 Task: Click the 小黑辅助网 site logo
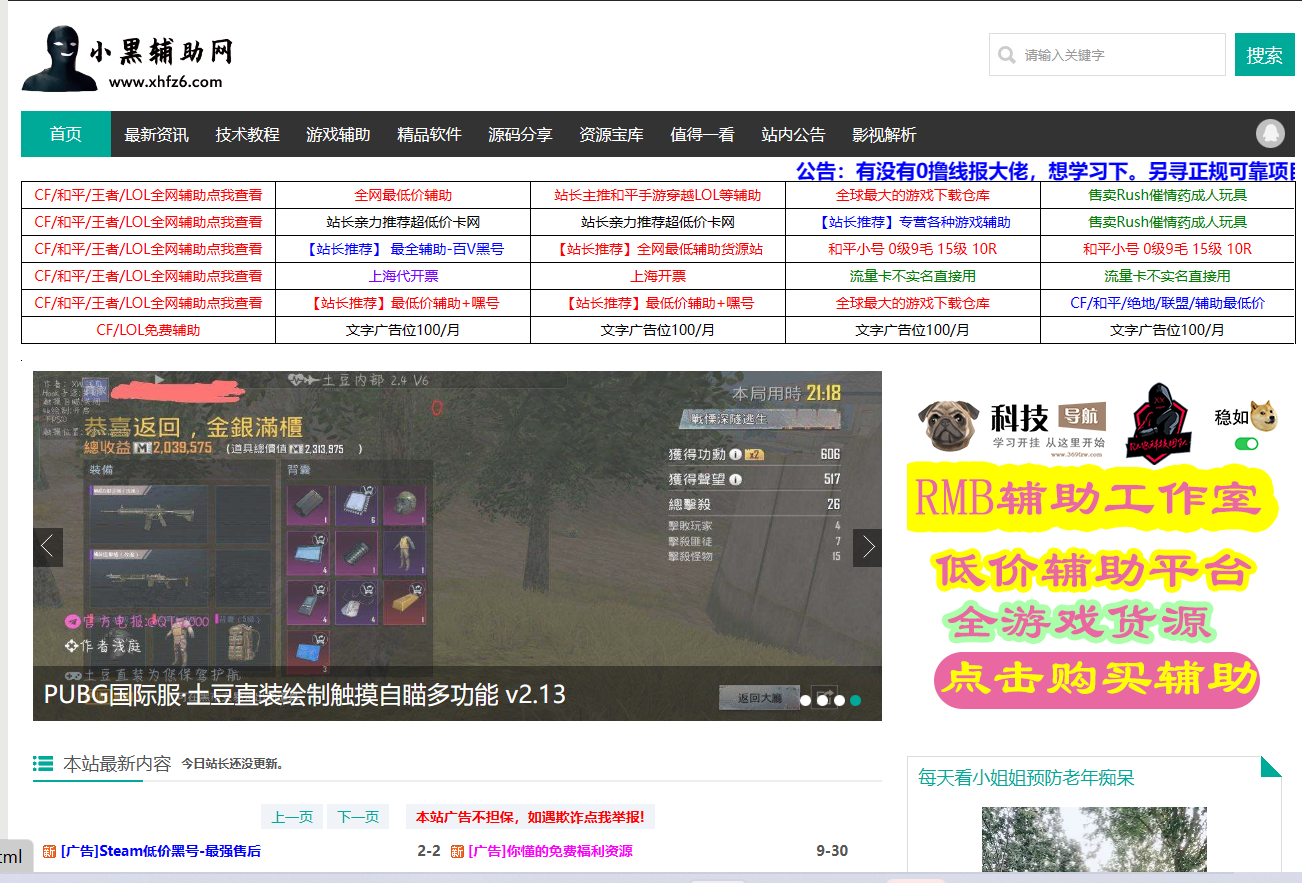(127, 58)
